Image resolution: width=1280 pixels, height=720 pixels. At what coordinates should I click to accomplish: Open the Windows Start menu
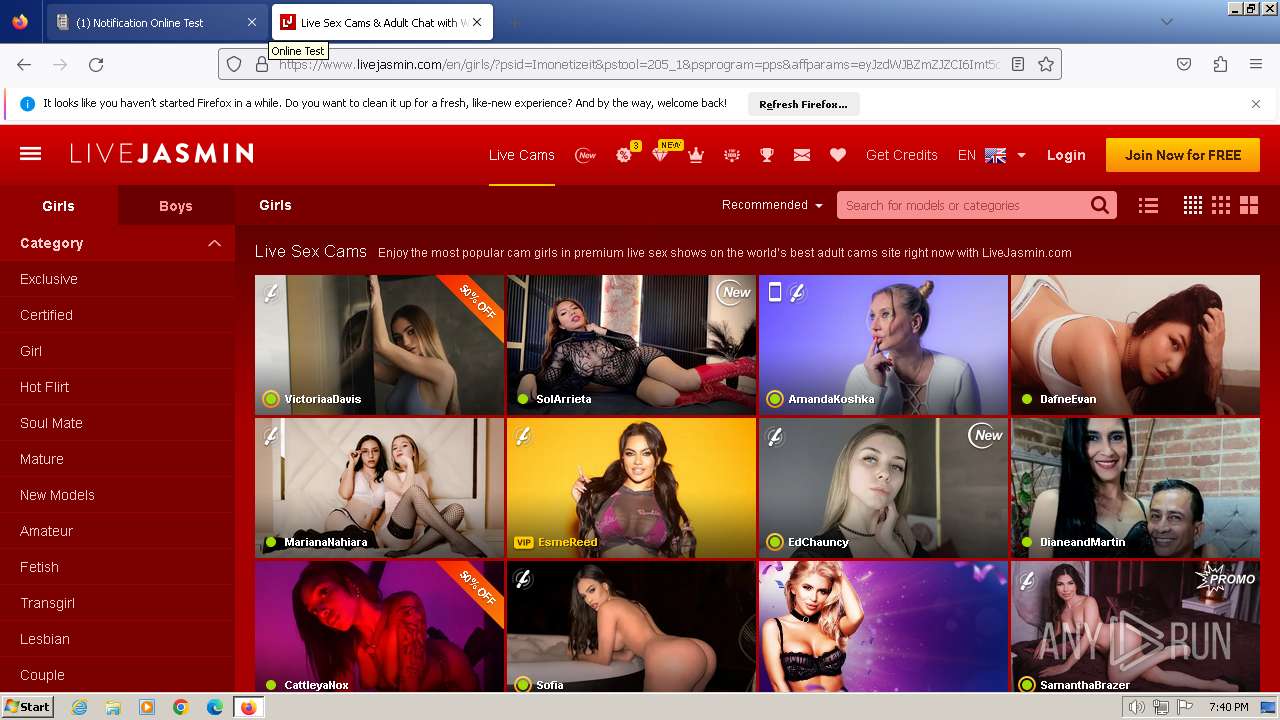27,707
